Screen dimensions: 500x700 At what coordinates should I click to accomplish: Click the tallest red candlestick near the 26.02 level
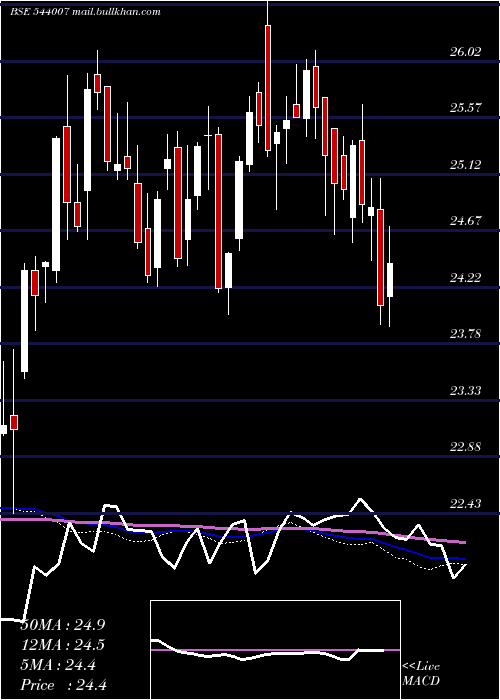[x=268, y=88]
